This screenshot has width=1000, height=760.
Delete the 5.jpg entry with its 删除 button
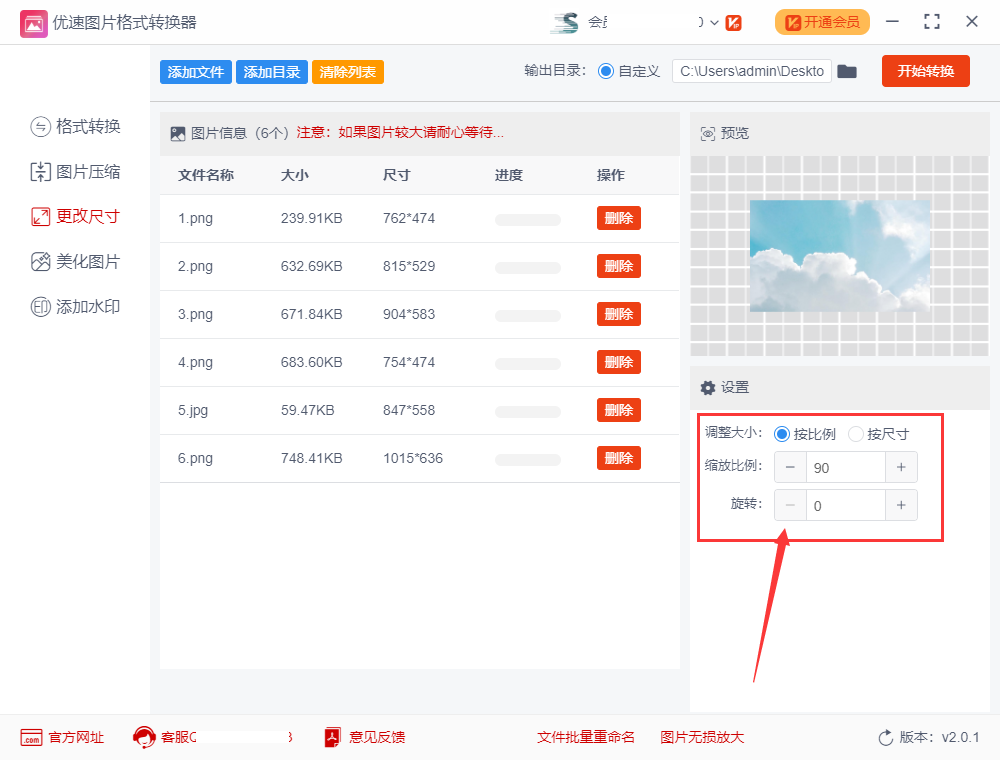tap(618, 410)
